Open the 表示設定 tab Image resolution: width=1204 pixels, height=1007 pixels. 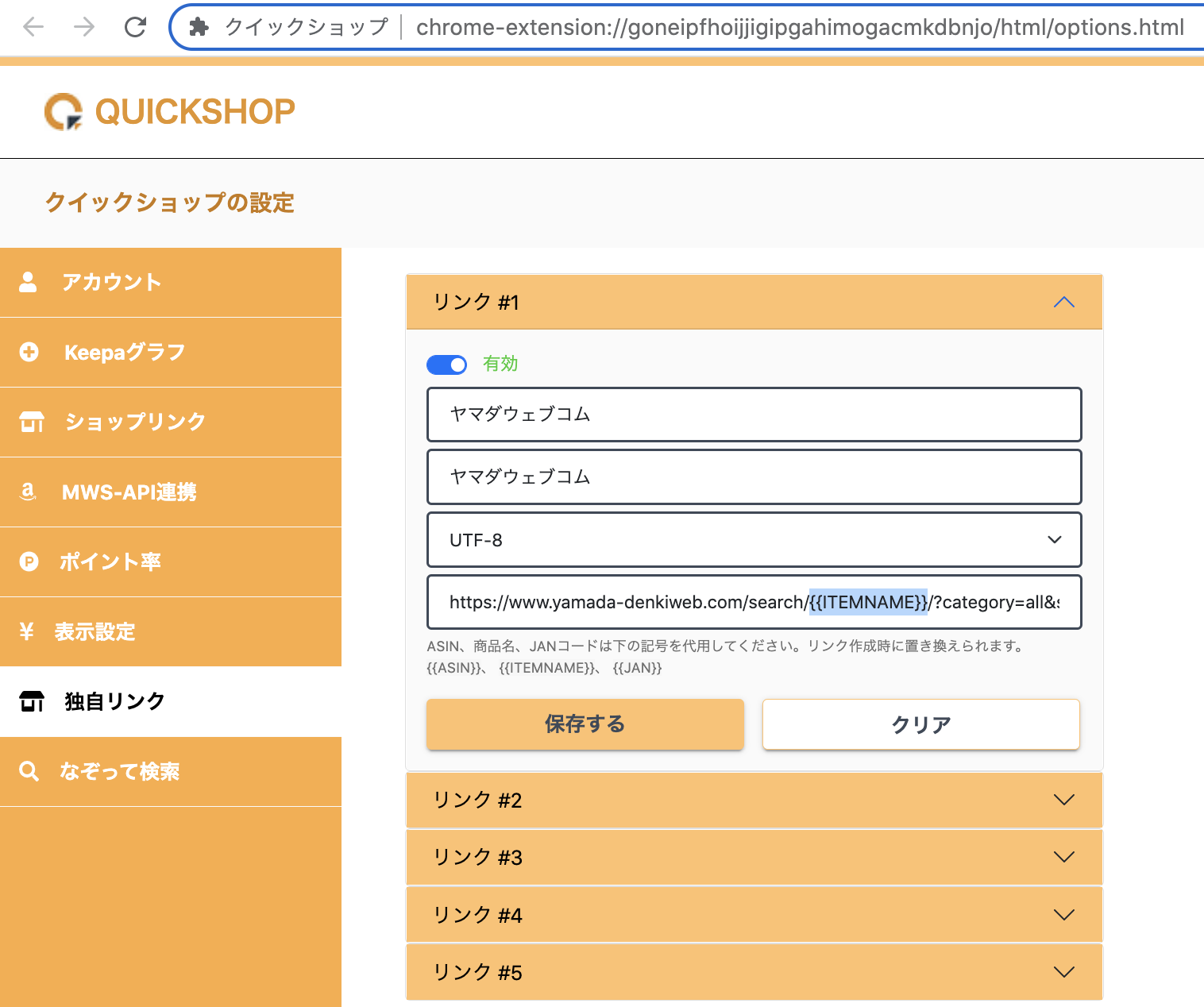pyautogui.click(x=171, y=632)
